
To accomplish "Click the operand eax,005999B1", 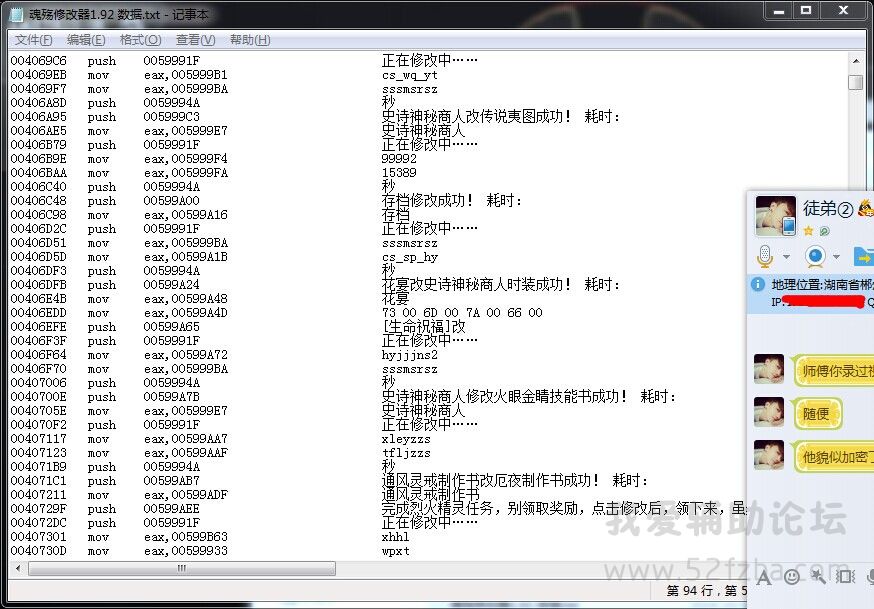I will [x=186, y=75].
